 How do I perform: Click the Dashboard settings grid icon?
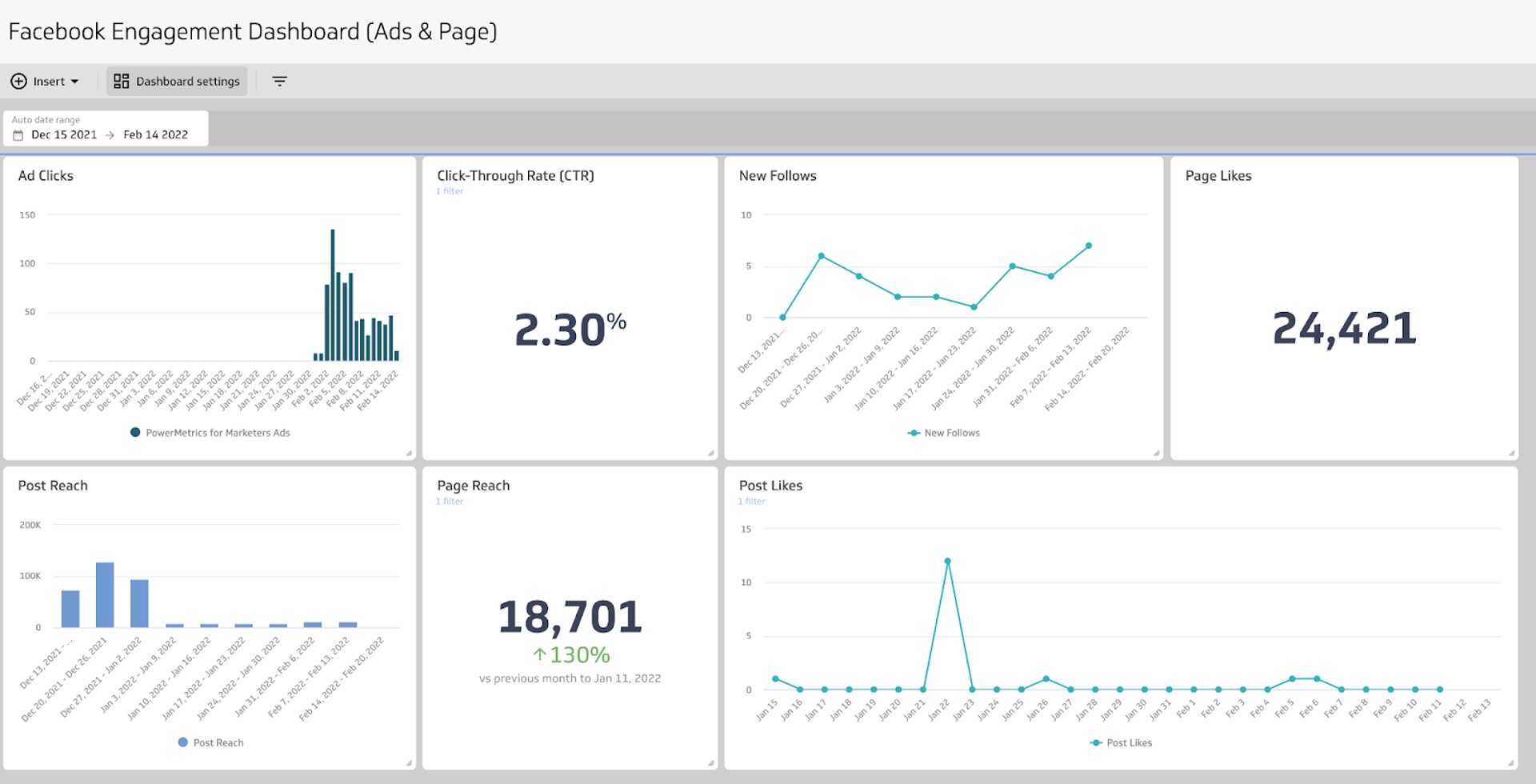[122, 81]
